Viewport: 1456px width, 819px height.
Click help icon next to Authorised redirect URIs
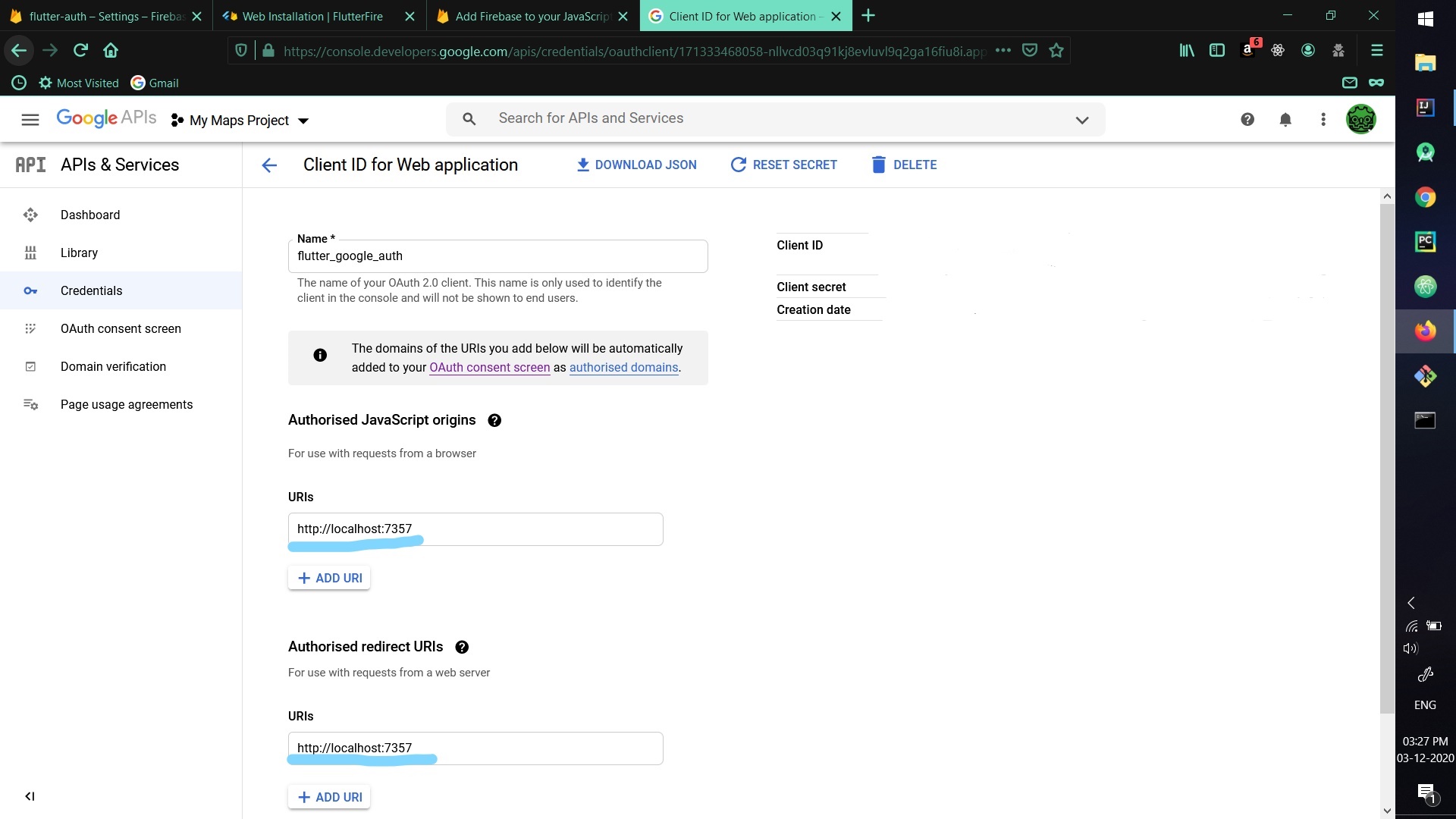462,647
